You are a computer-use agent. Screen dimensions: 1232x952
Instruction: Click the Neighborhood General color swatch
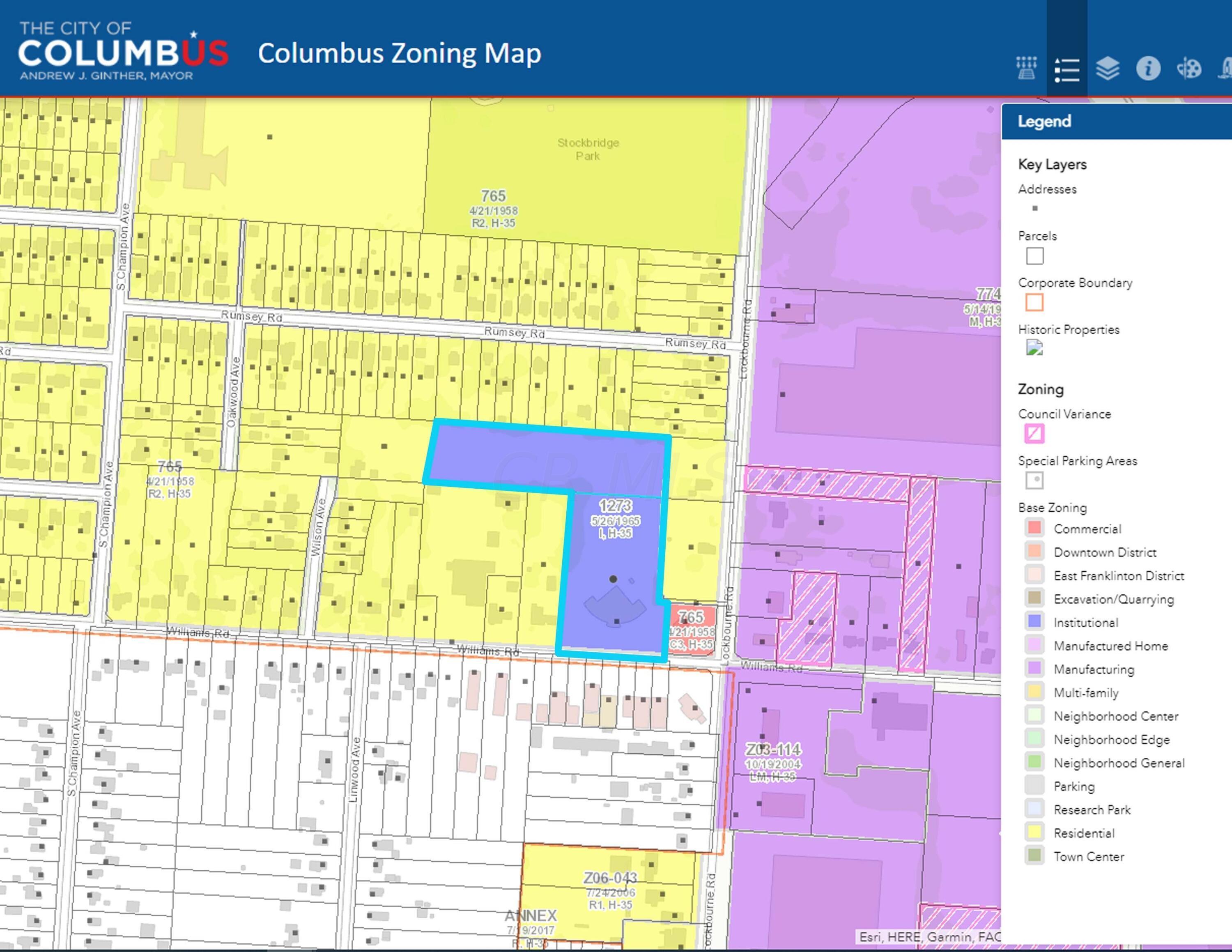pyautogui.click(x=1034, y=763)
